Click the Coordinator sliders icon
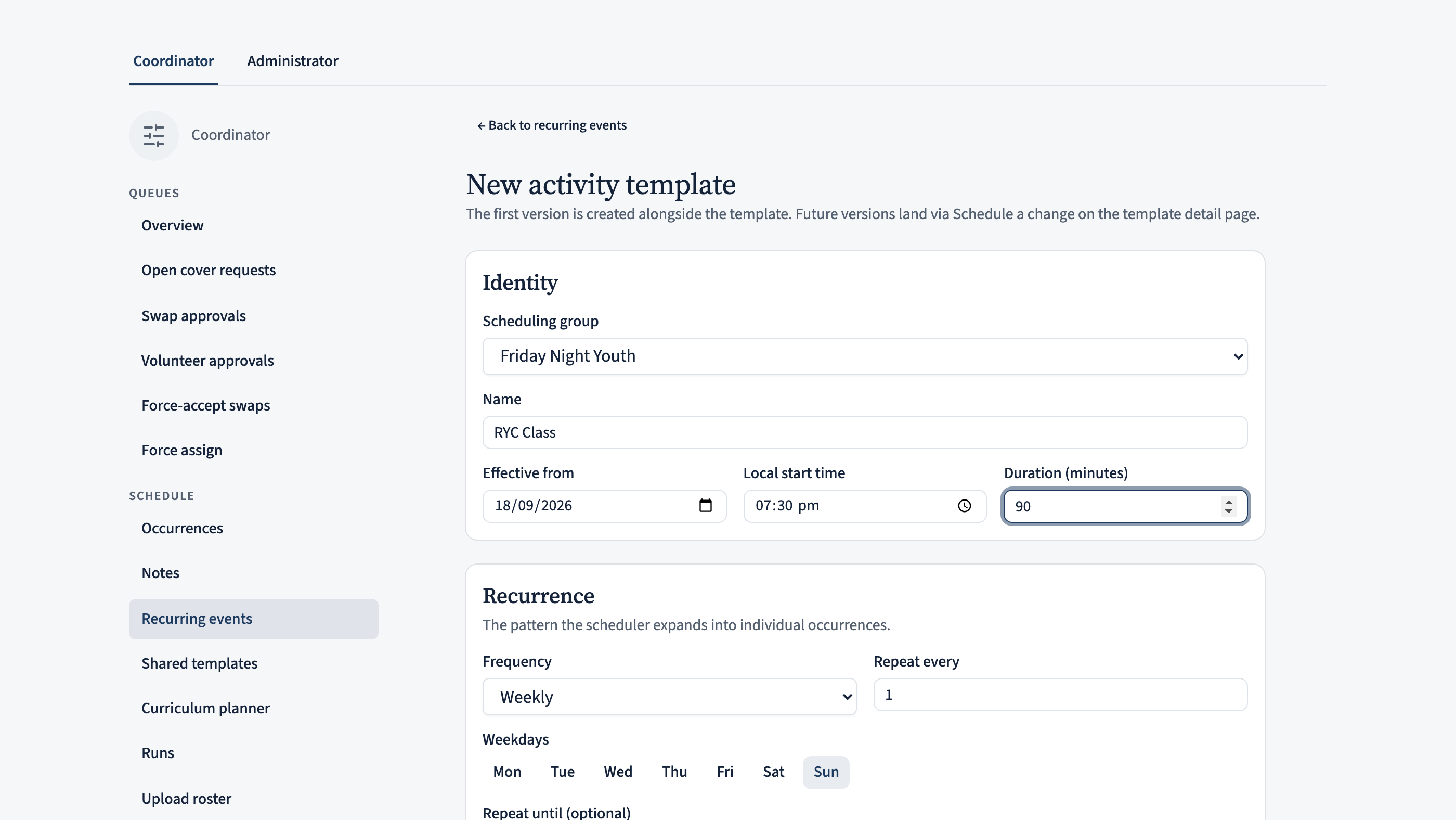 point(153,136)
